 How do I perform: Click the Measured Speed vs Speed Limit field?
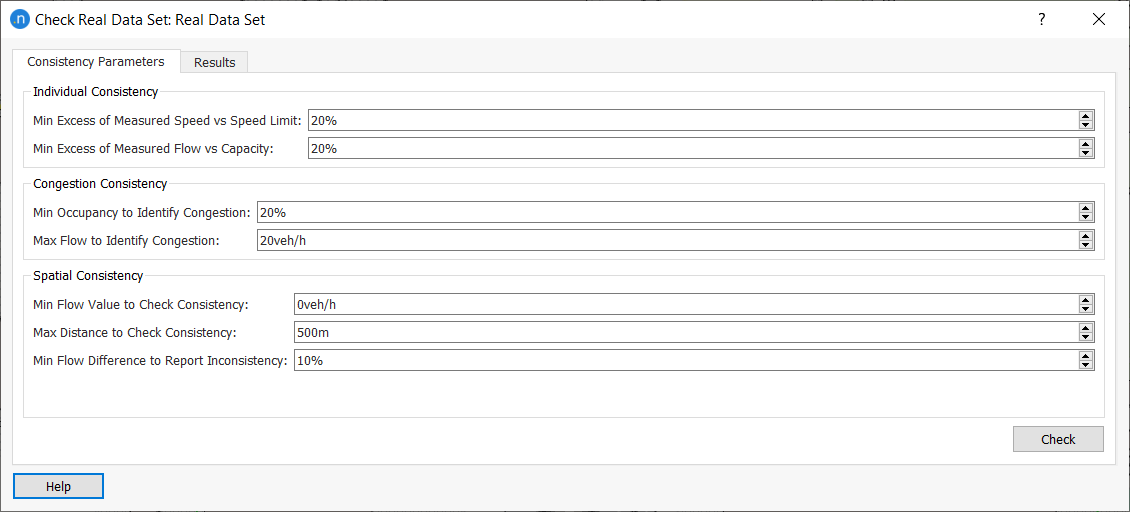click(x=690, y=120)
